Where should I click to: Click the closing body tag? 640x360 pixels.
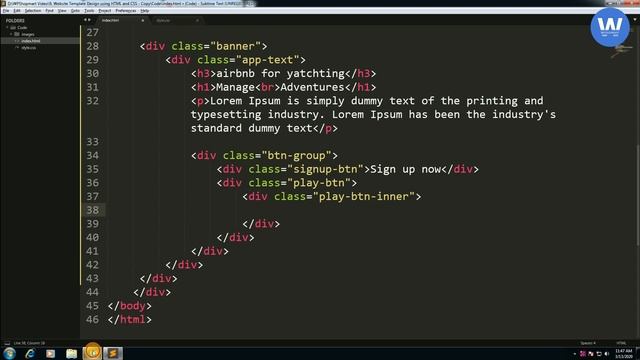(129, 306)
